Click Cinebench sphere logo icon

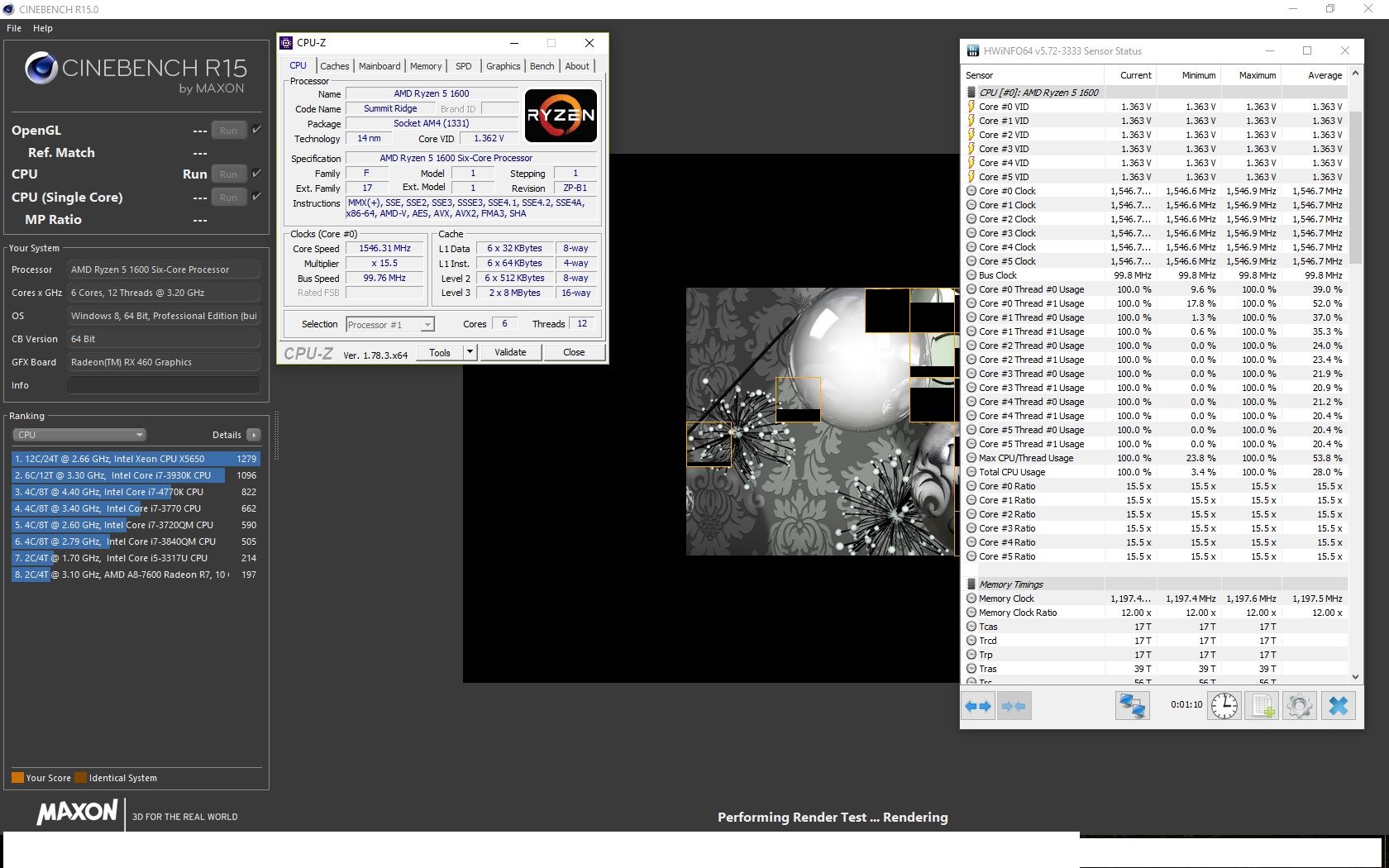click(41, 68)
